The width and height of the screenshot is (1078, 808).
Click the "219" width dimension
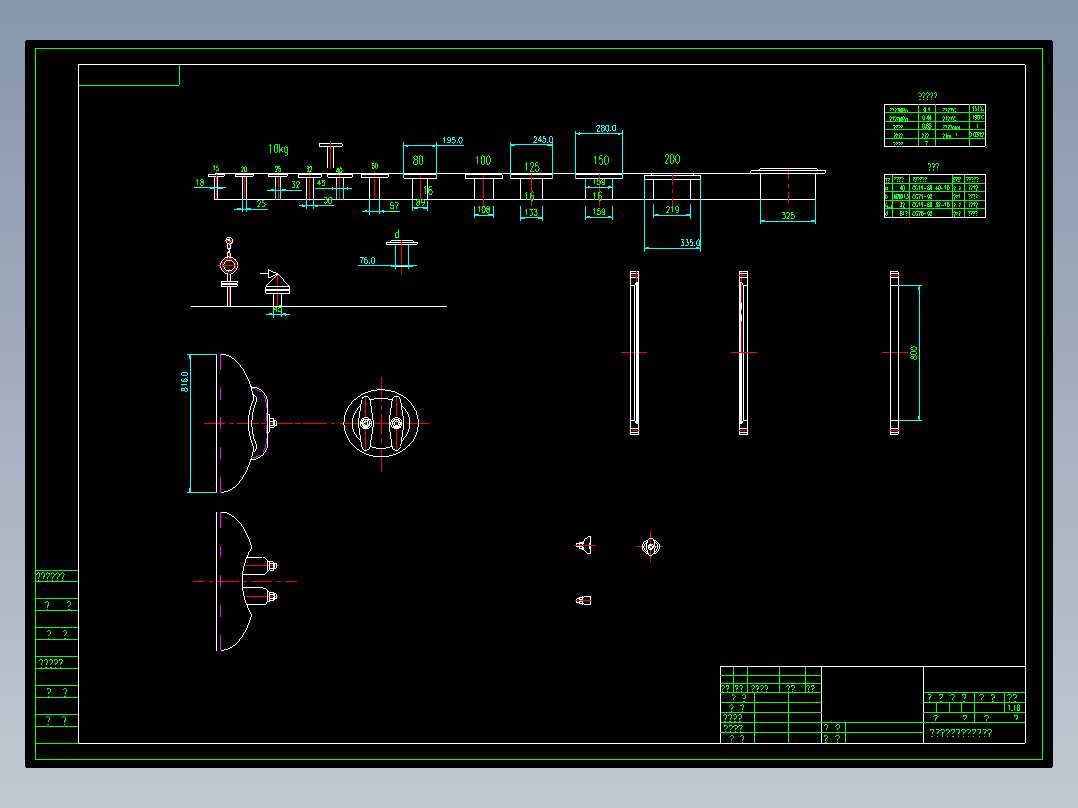tap(672, 210)
